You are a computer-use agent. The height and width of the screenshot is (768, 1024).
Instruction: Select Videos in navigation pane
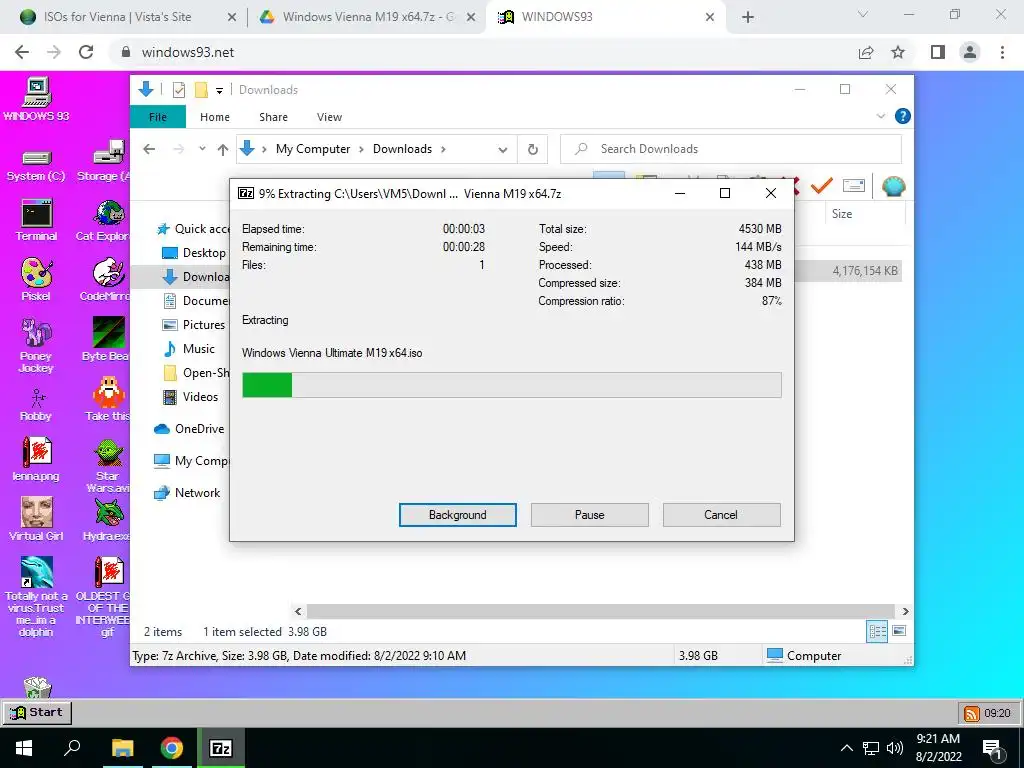pyautogui.click(x=190, y=396)
